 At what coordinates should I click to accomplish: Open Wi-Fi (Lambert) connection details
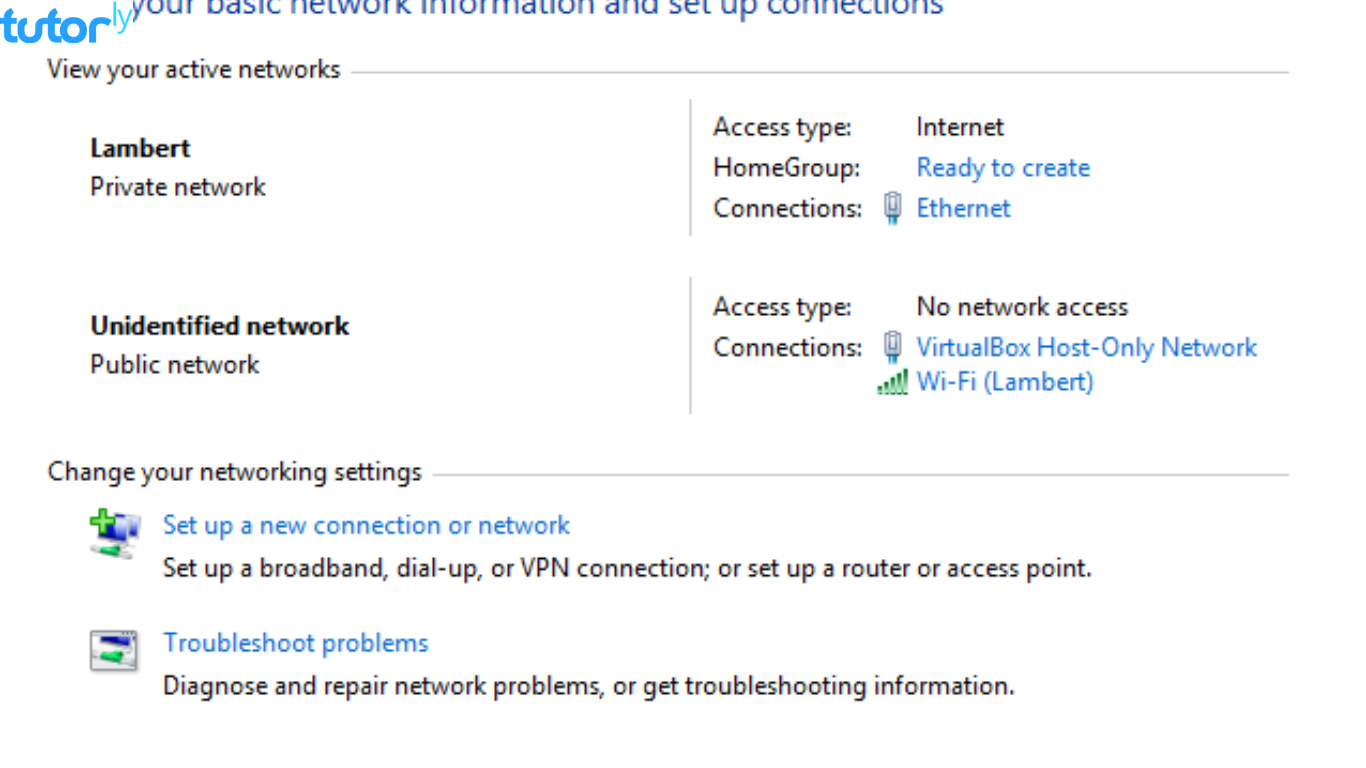(1004, 382)
